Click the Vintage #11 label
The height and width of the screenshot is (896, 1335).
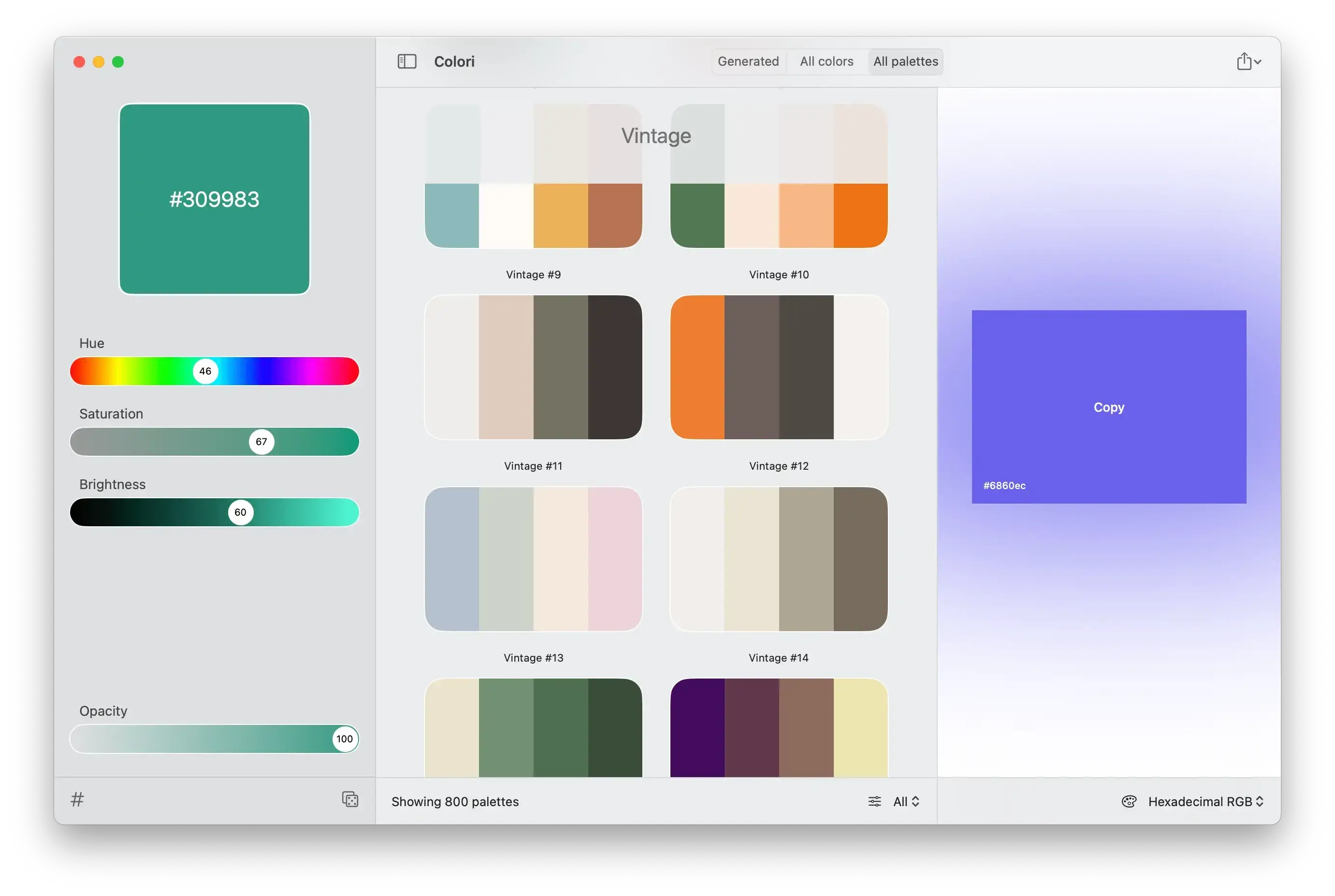click(533, 466)
